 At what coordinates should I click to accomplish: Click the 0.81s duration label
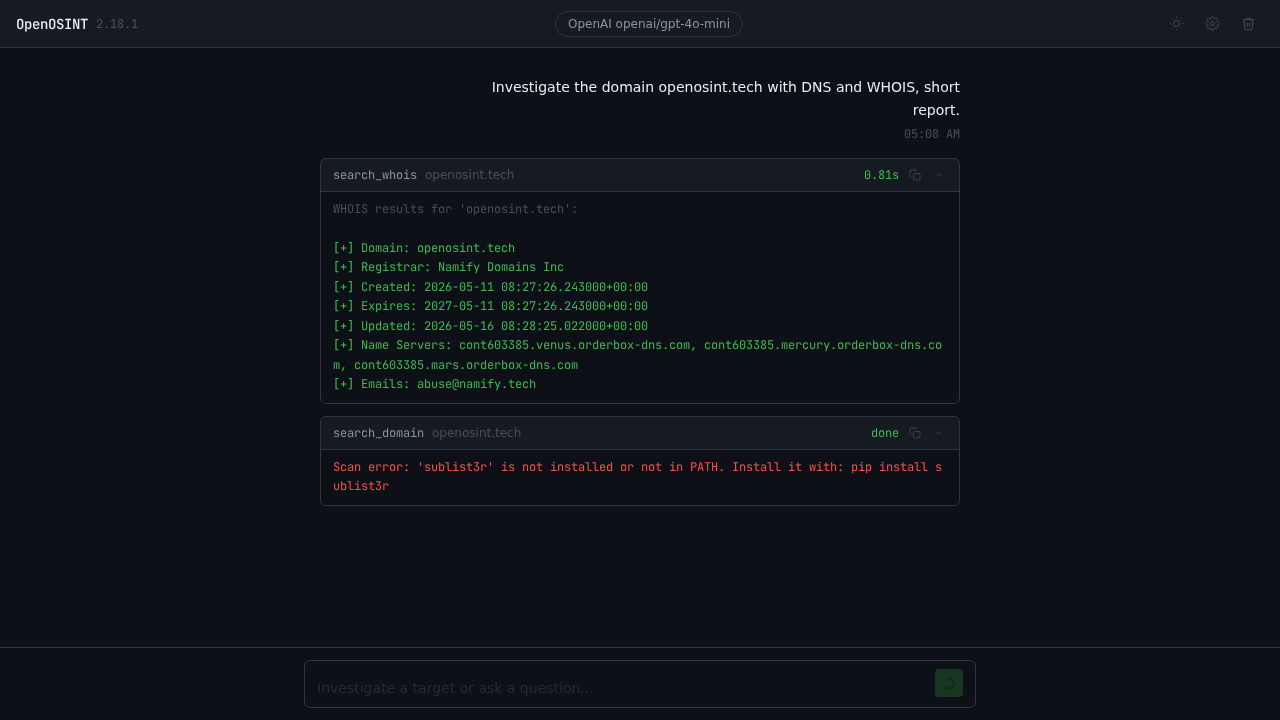881,175
